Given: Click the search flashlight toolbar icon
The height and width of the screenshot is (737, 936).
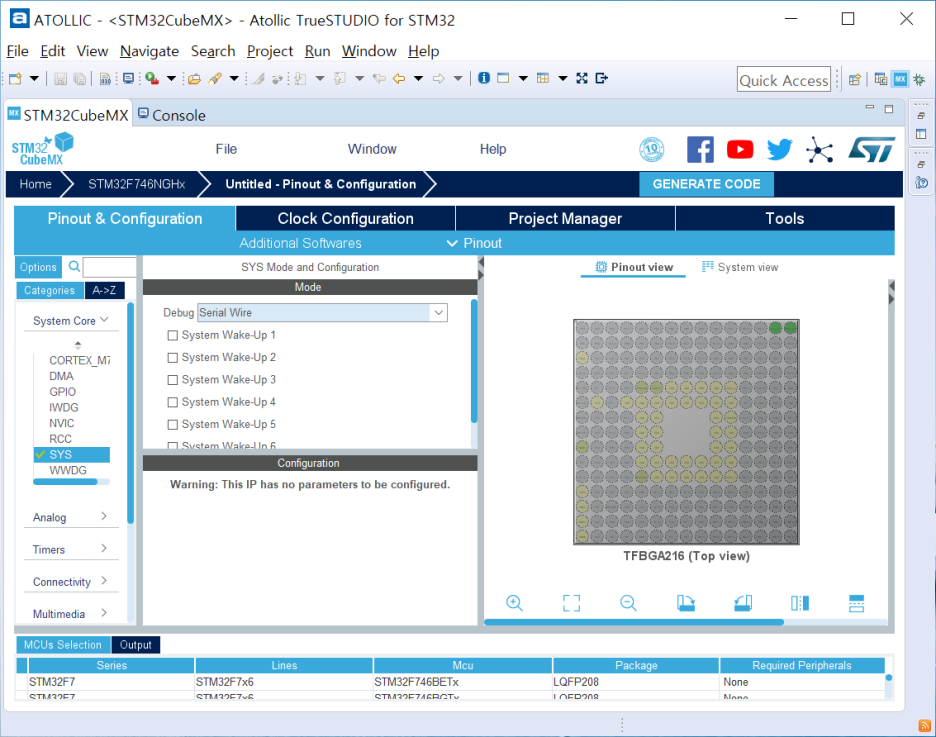Looking at the screenshot, I should [215, 78].
